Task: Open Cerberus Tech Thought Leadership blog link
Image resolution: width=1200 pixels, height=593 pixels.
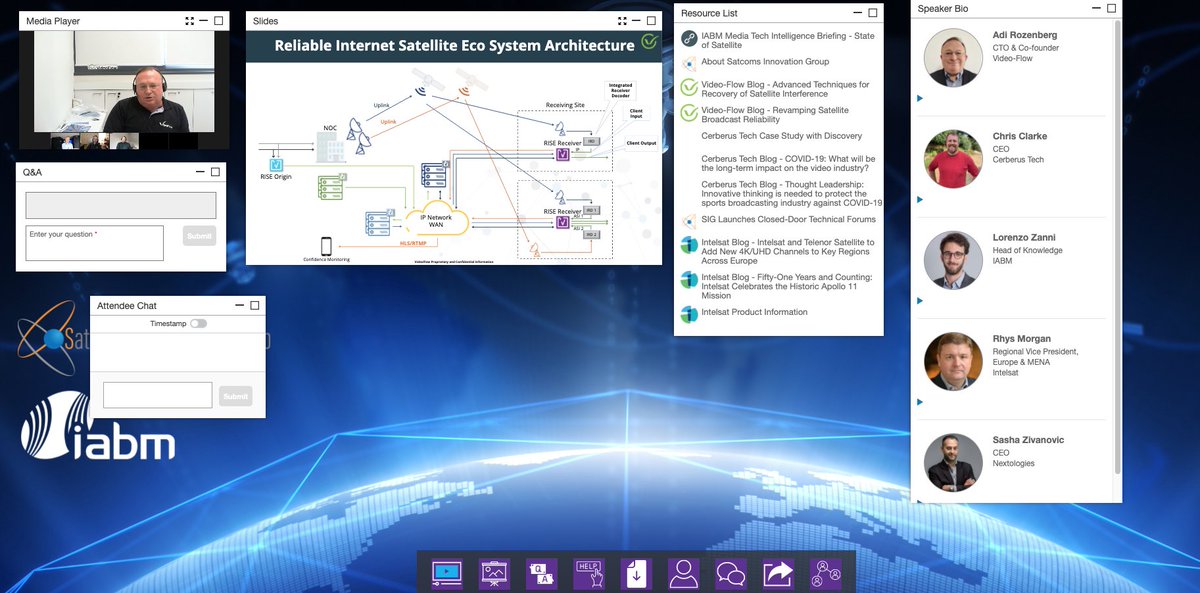Action: (791, 195)
